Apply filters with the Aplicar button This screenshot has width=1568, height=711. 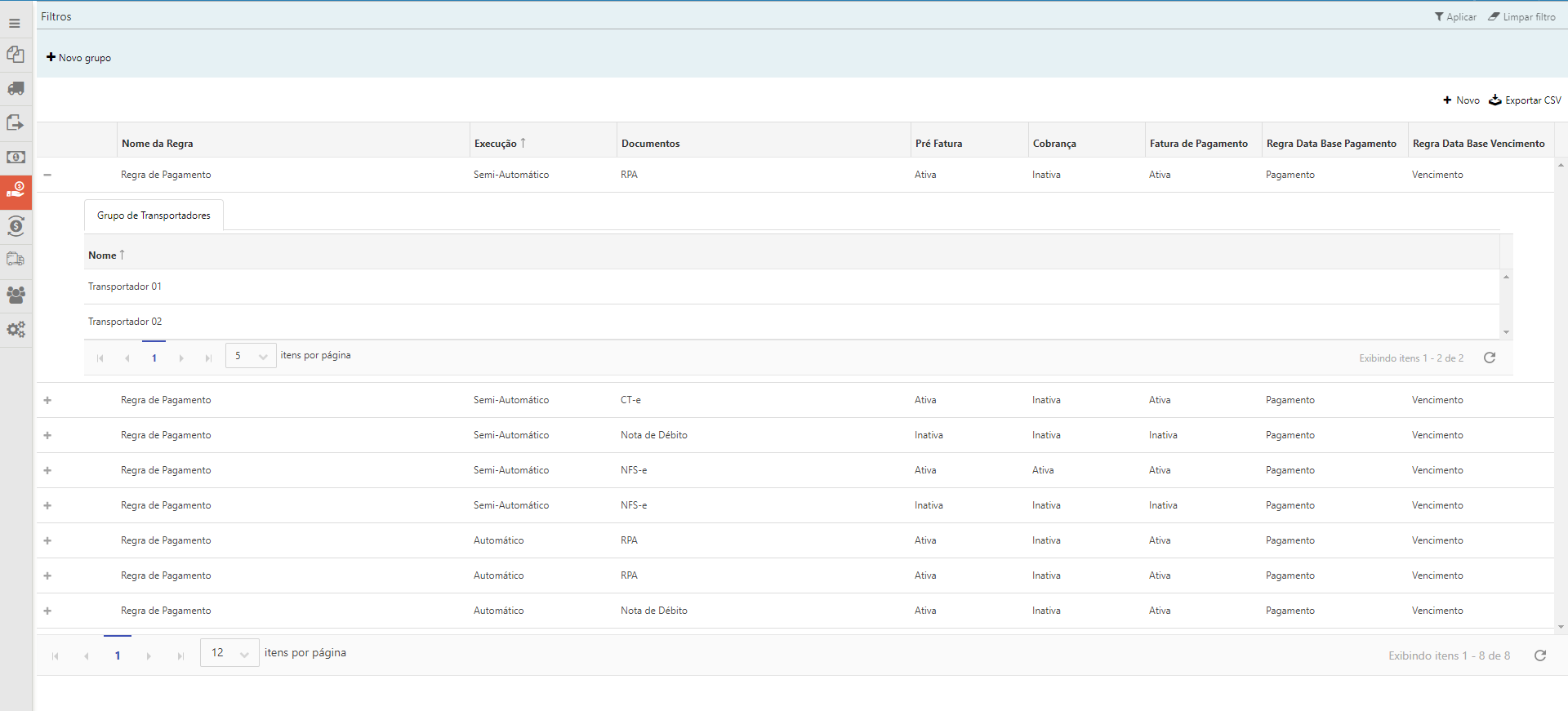pos(1455,17)
